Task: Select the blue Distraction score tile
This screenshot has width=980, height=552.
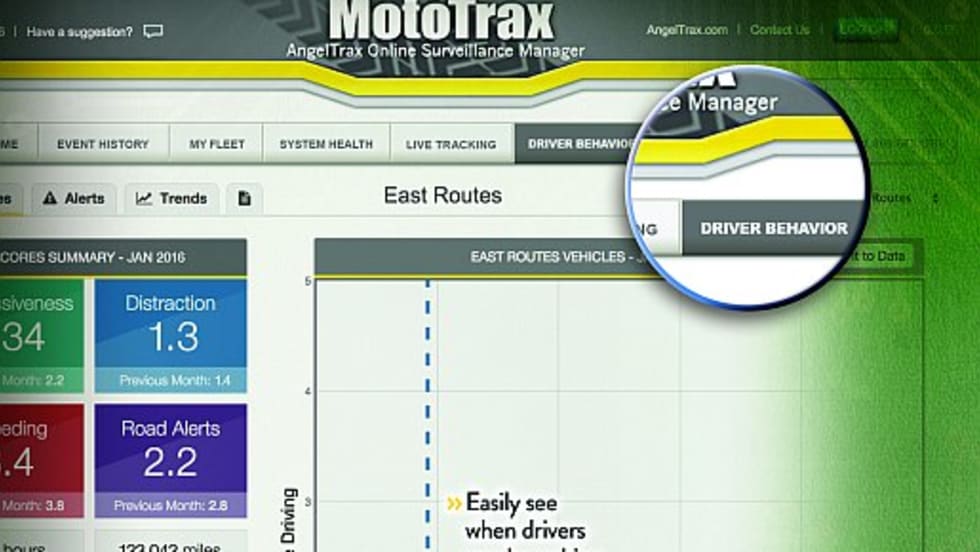Action: (x=170, y=335)
